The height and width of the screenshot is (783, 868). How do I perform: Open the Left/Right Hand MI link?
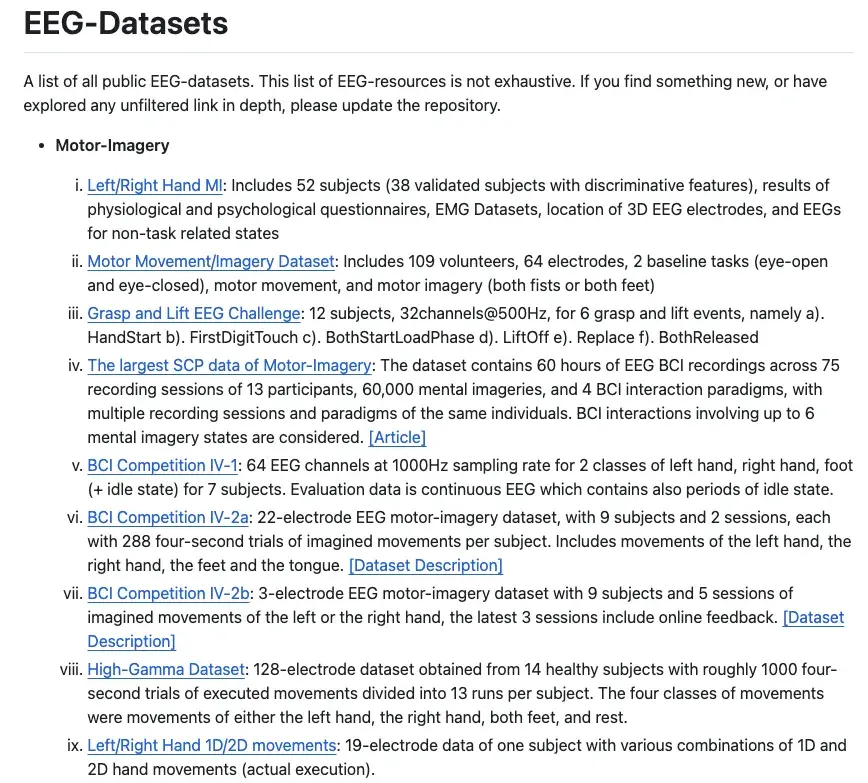[x=155, y=185]
